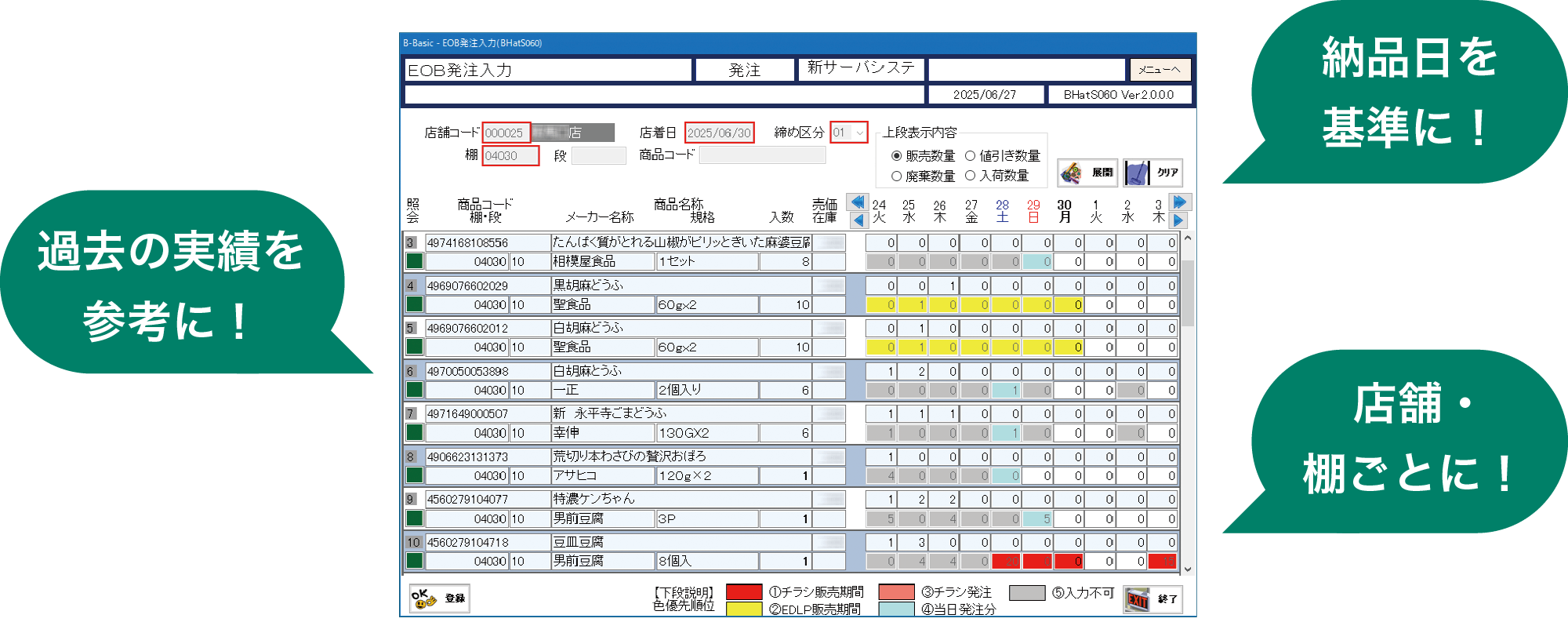Click the メニューへ button
The width and height of the screenshot is (1568, 622).
click(1160, 70)
